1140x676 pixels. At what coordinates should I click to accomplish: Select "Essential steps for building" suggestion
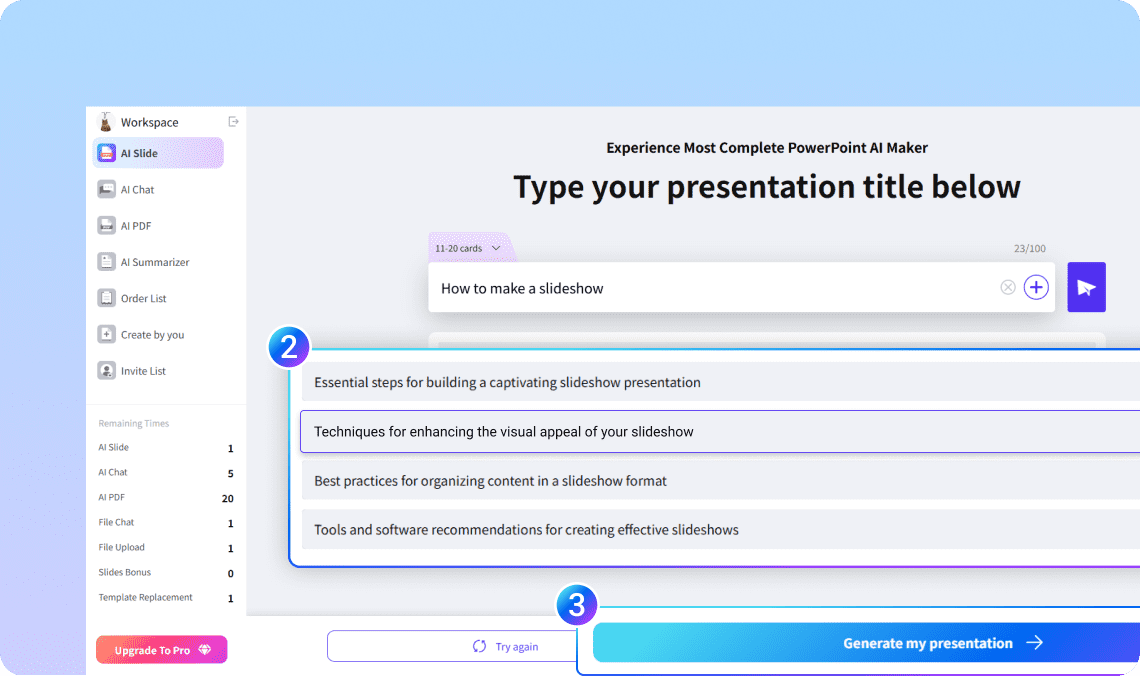point(720,382)
